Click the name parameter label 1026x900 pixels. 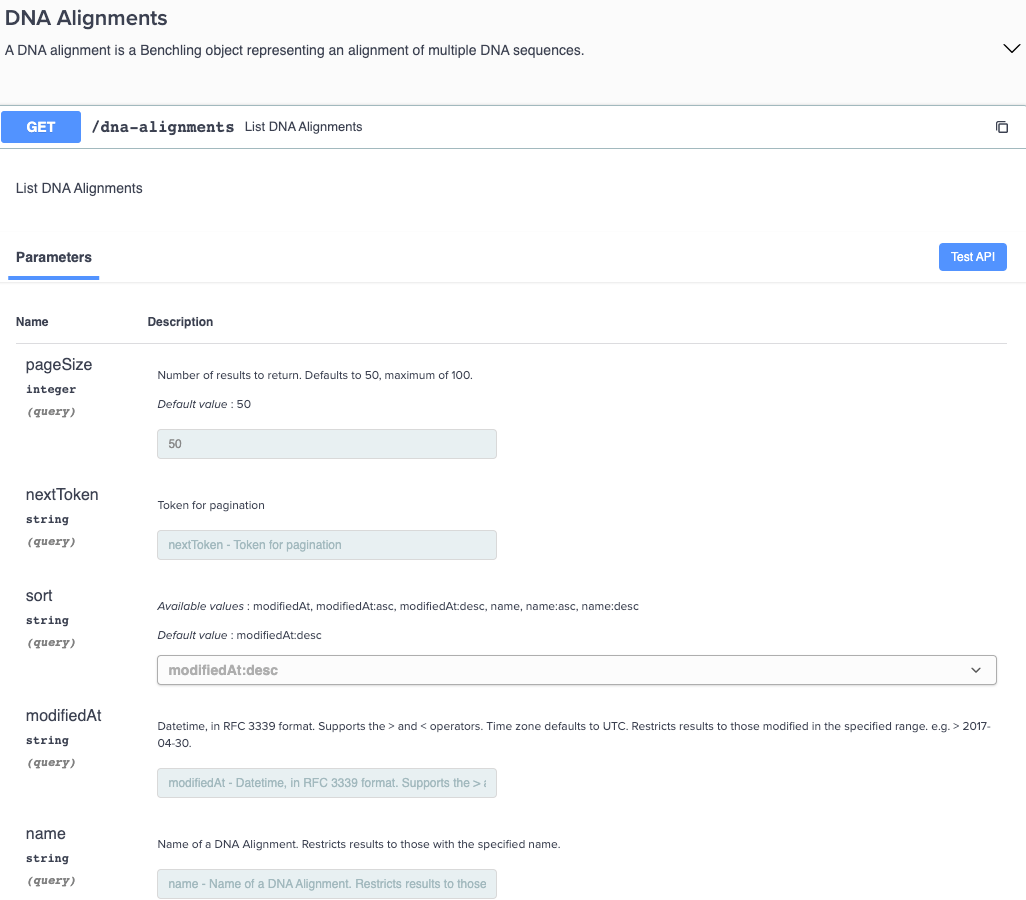coord(46,833)
